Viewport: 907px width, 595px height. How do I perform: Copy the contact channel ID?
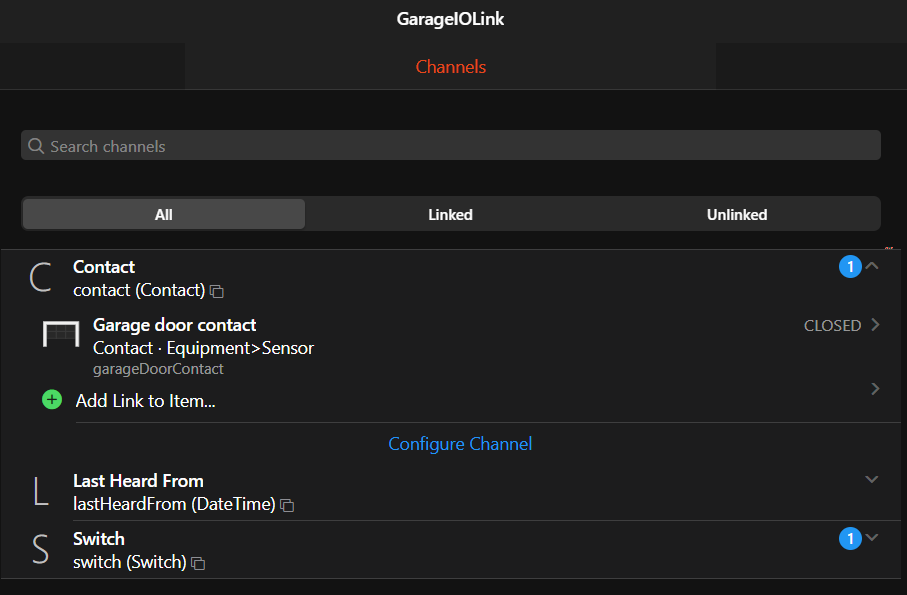coord(217,291)
